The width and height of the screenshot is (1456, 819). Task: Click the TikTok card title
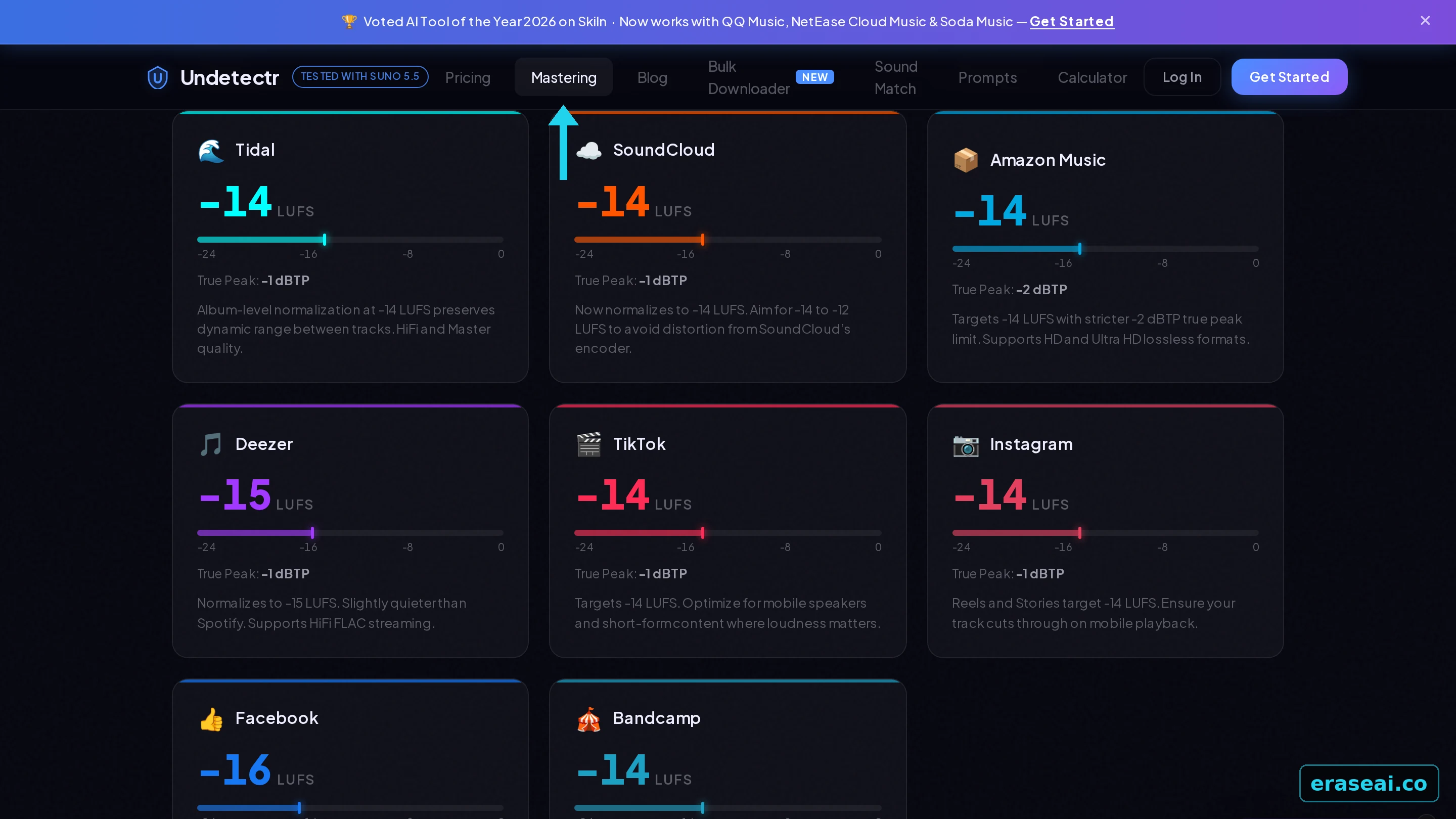639,444
